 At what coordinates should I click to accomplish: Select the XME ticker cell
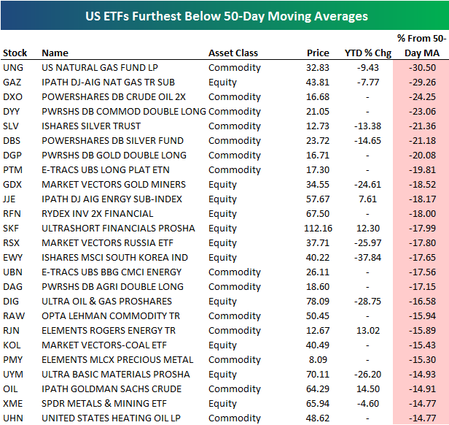[x=13, y=404]
